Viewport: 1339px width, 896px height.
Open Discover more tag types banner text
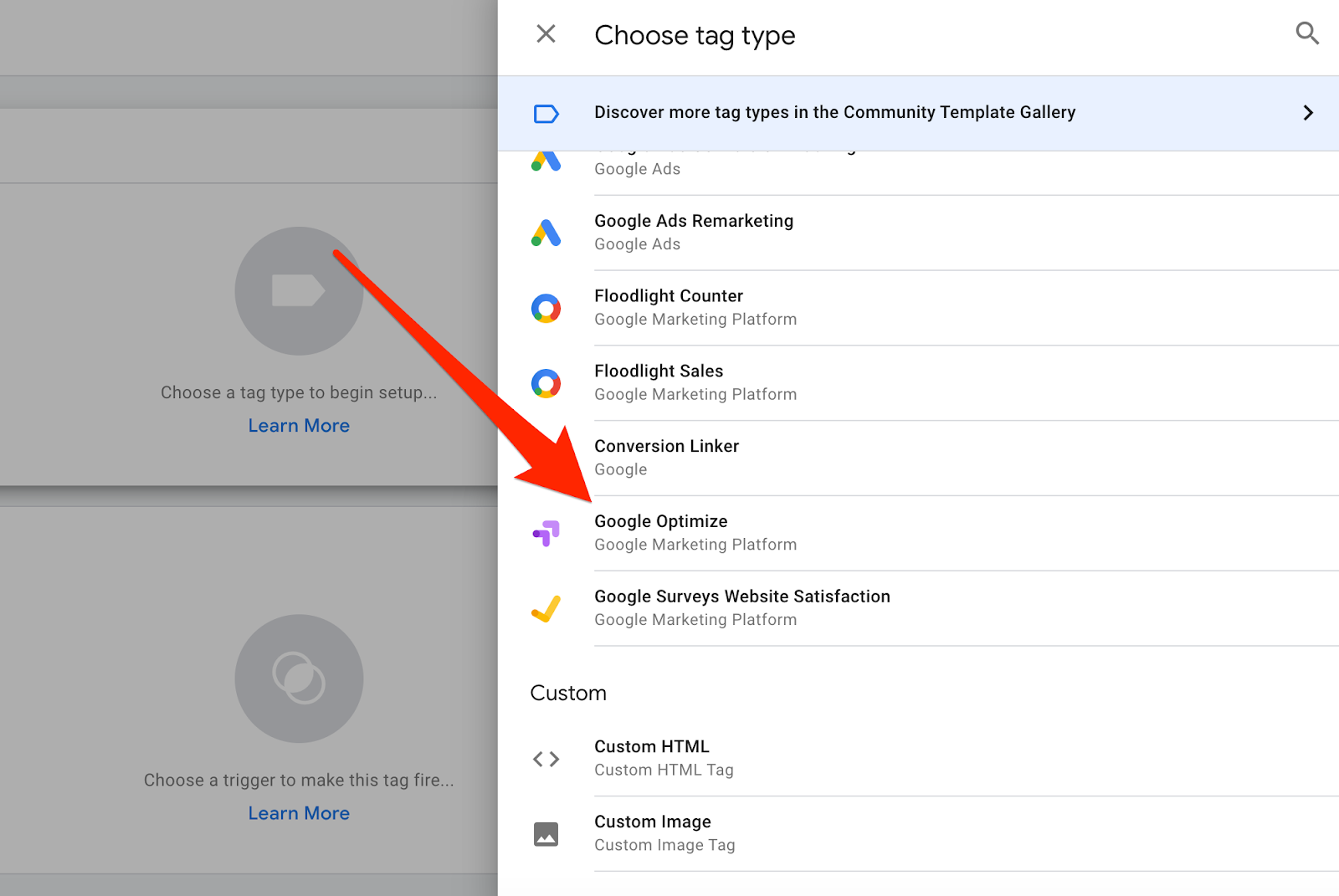coord(834,112)
